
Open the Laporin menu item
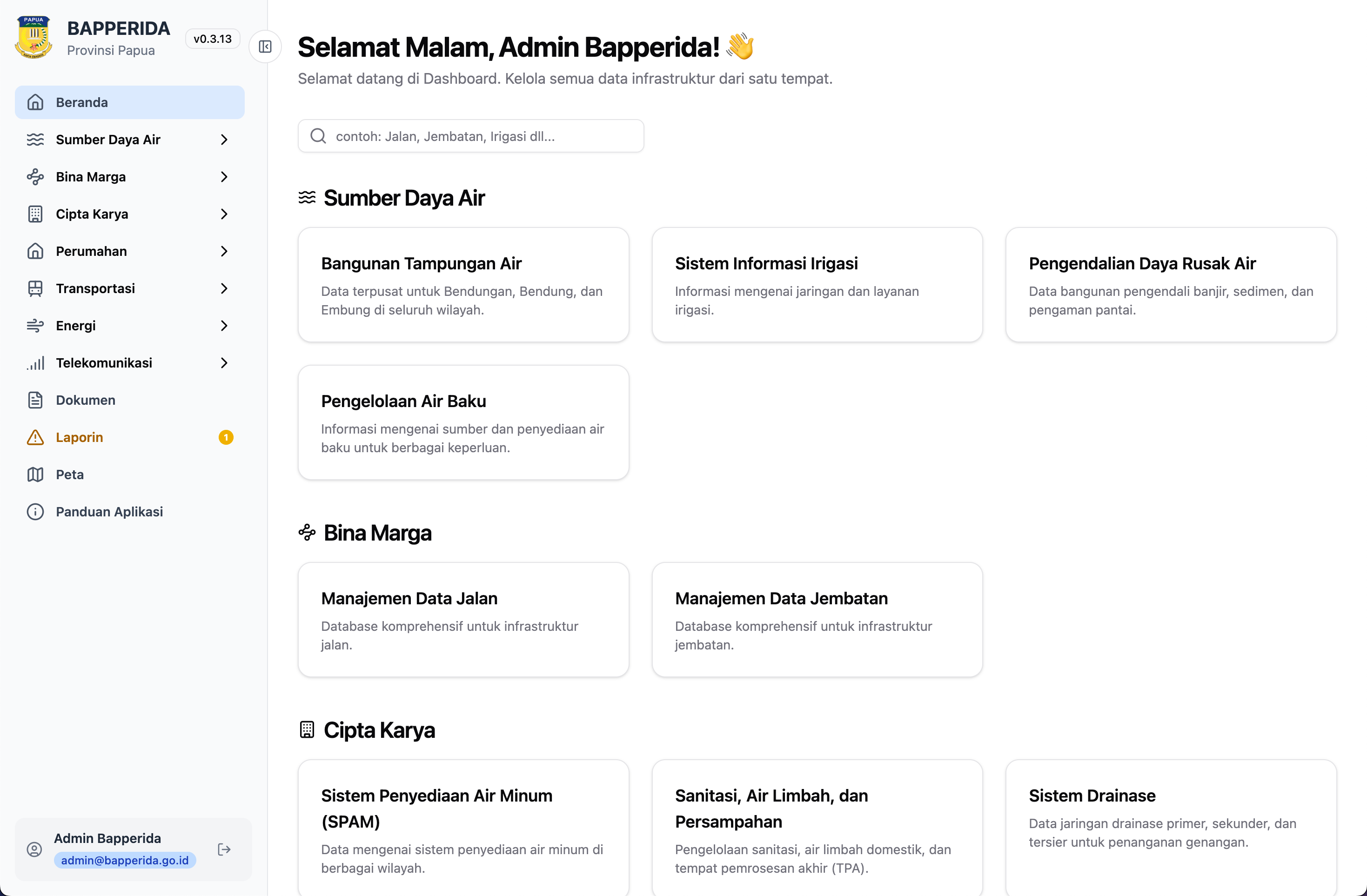[130, 438]
